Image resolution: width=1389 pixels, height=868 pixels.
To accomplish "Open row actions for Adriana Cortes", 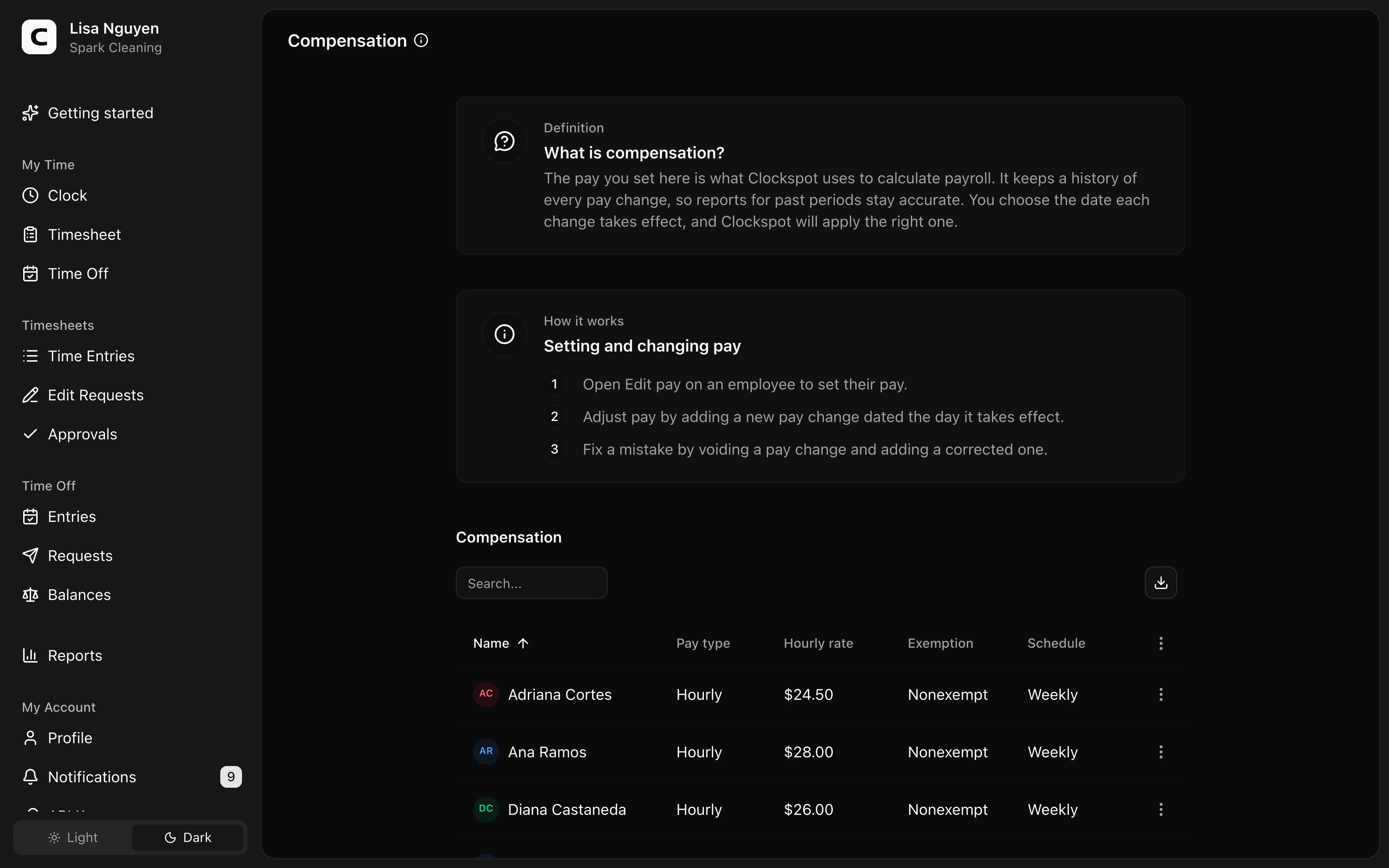I will tap(1161, 695).
